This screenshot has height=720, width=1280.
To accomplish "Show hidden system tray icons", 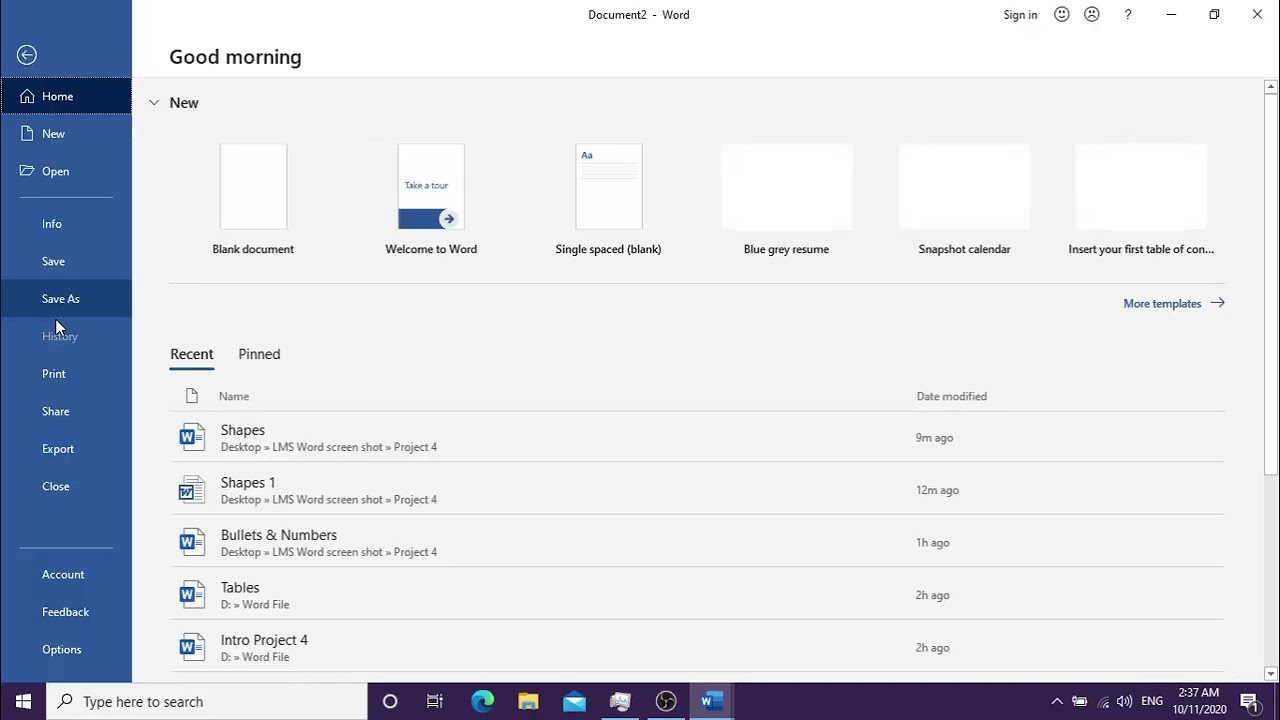I will 1056,702.
